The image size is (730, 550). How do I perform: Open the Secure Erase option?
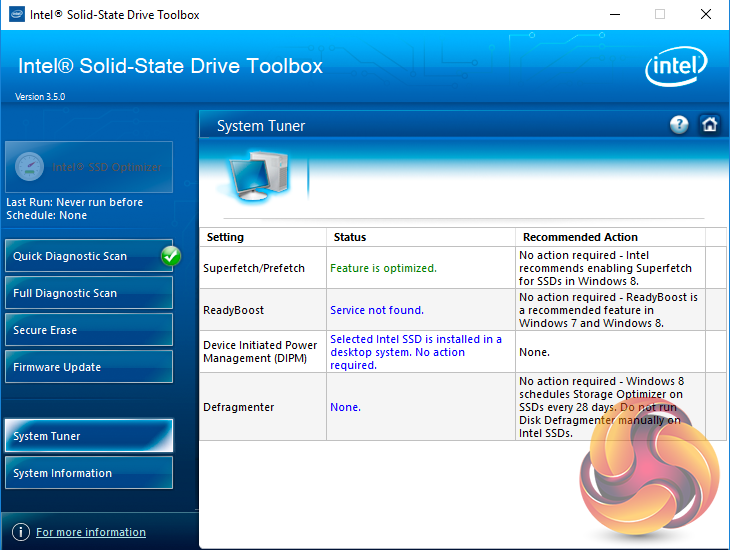(88, 330)
